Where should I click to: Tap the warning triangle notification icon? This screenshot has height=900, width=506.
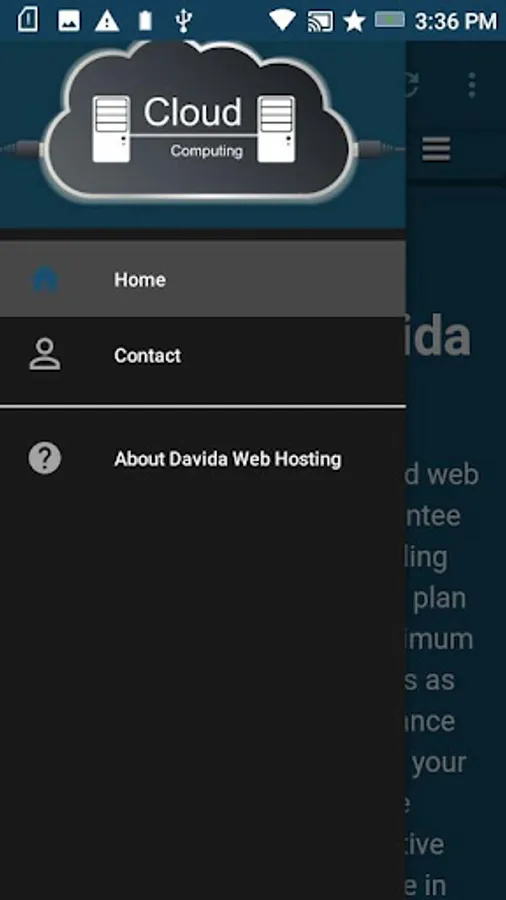[107, 21]
